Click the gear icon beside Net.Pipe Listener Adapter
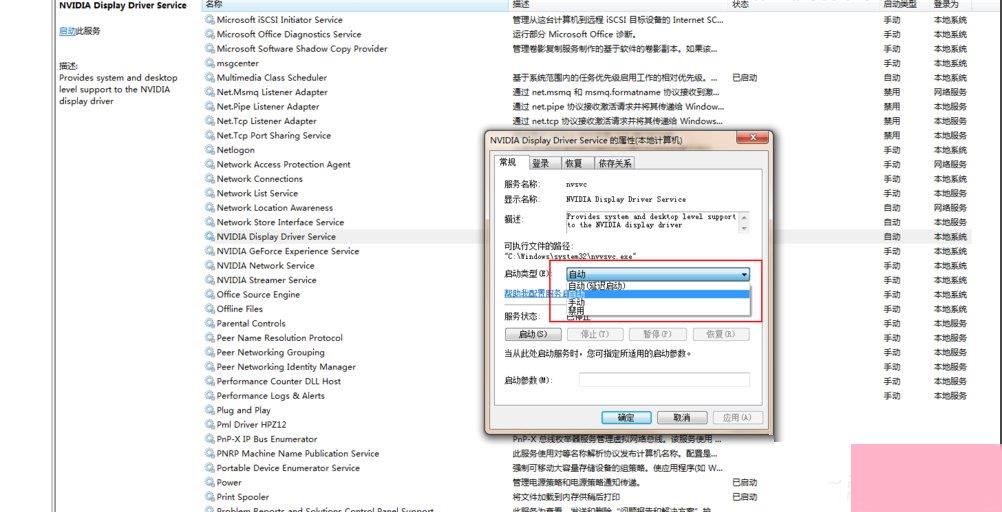The height and width of the screenshot is (512, 1002). point(210,107)
